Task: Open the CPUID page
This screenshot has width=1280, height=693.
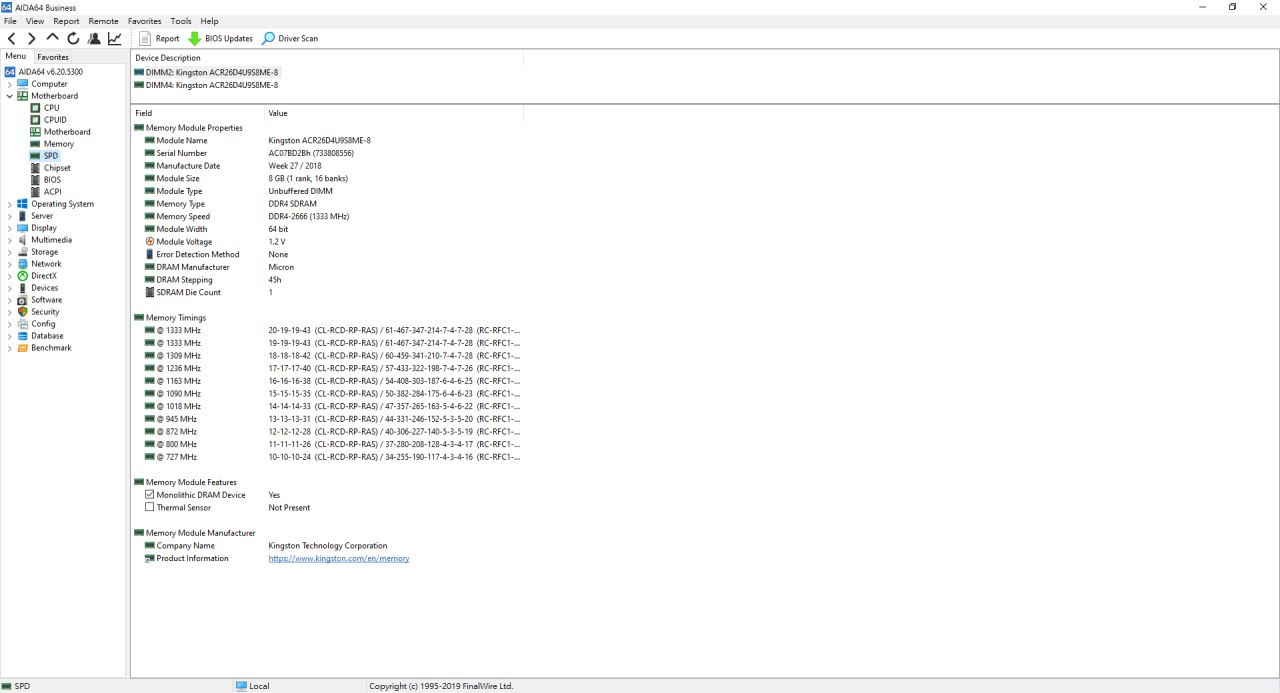Action: click(x=55, y=120)
